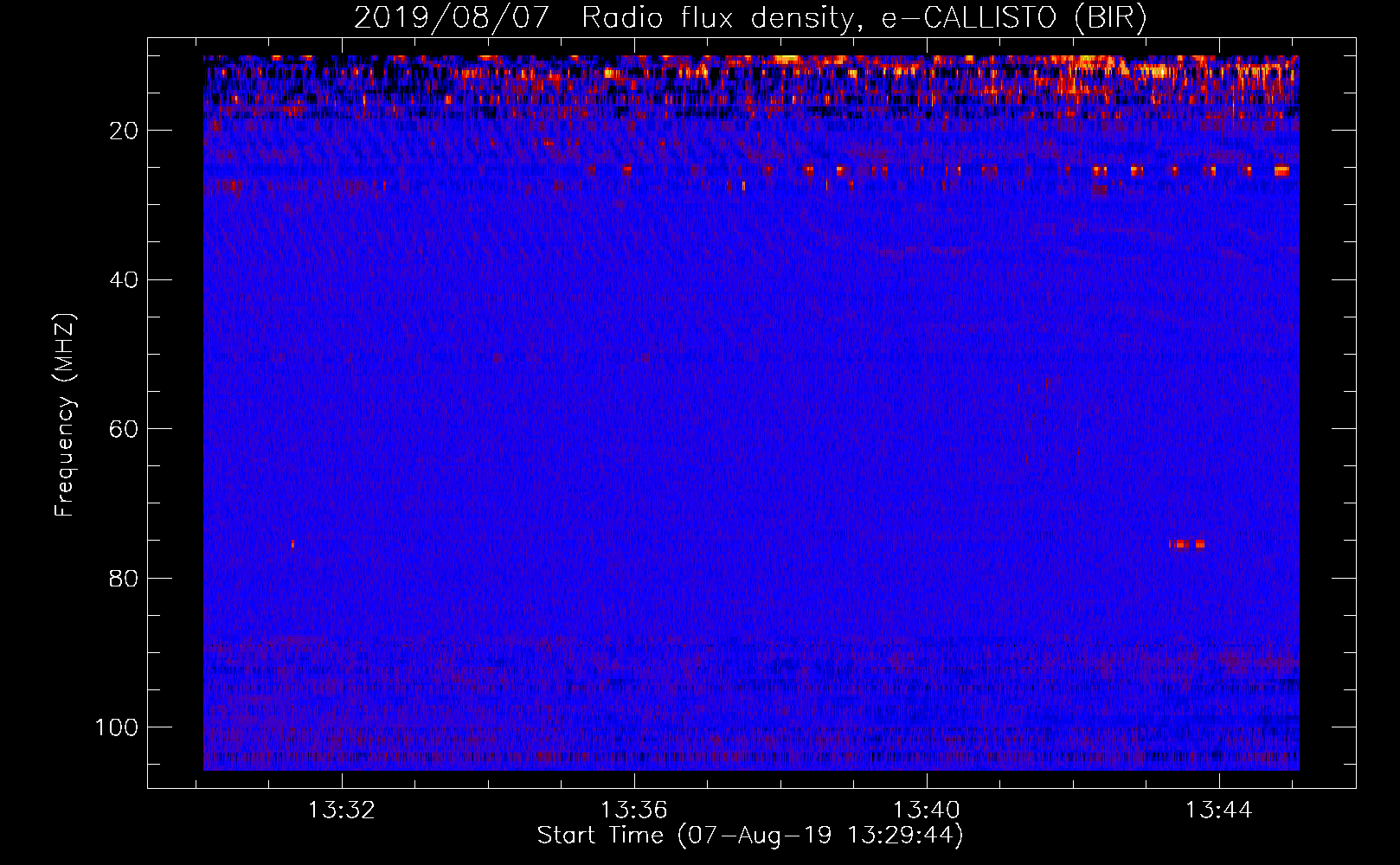This screenshot has height=865, width=1400.
Task: Click the plot title "Radio flux density, e-CALLISTO (BIR)"
Action: coord(864,18)
